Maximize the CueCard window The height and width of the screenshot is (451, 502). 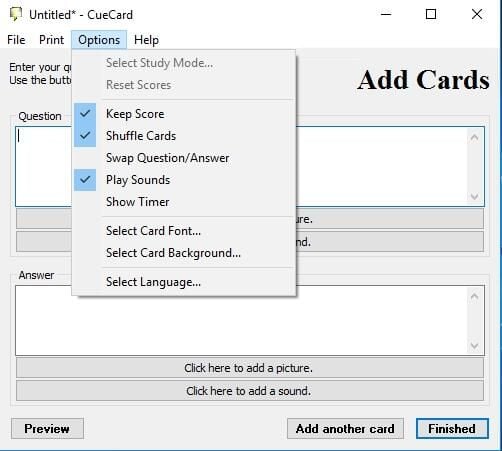pyautogui.click(x=431, y=14)
